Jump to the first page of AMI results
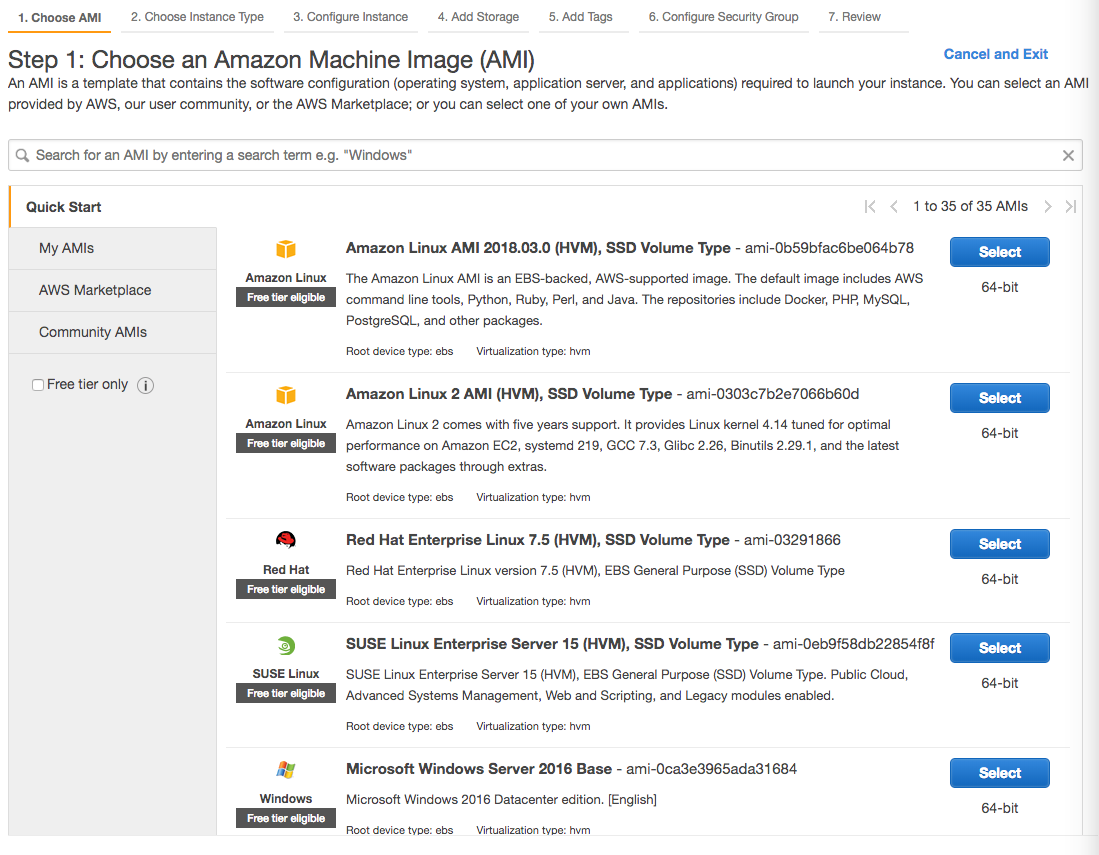The height and width of the screenshot is (855, 1099). tap(869, 206)
